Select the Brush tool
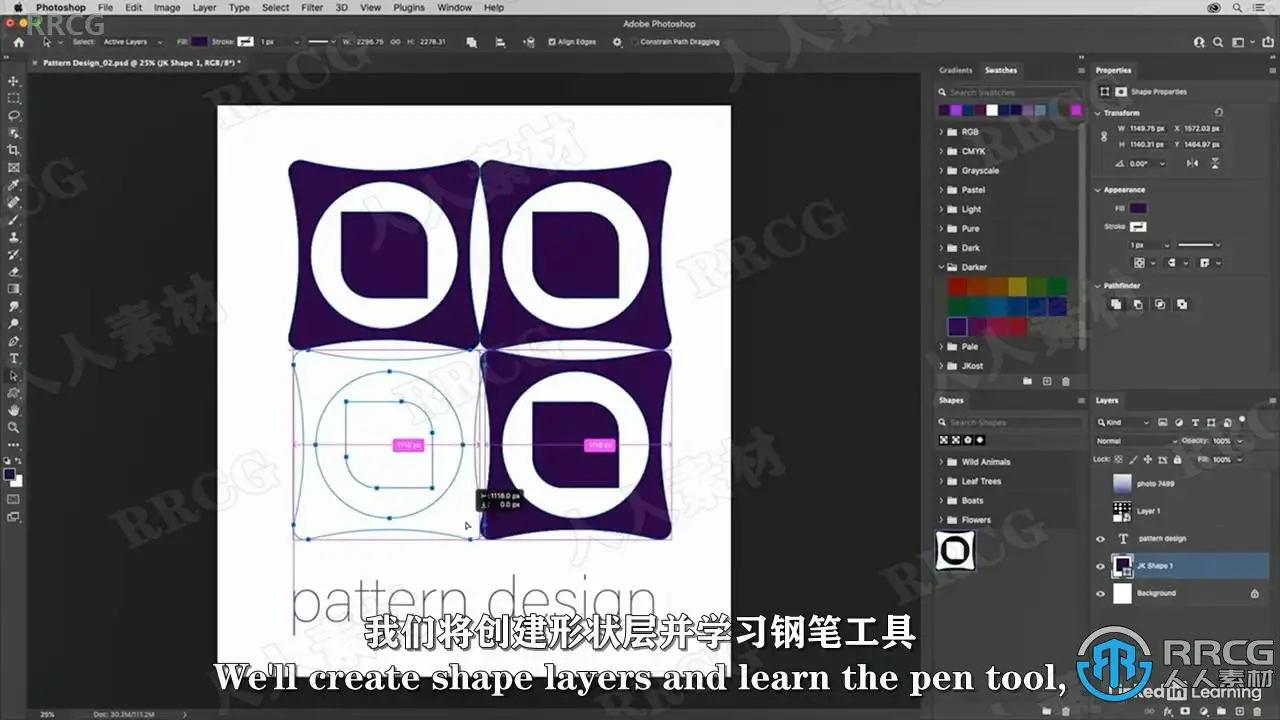 click(13, 219)
